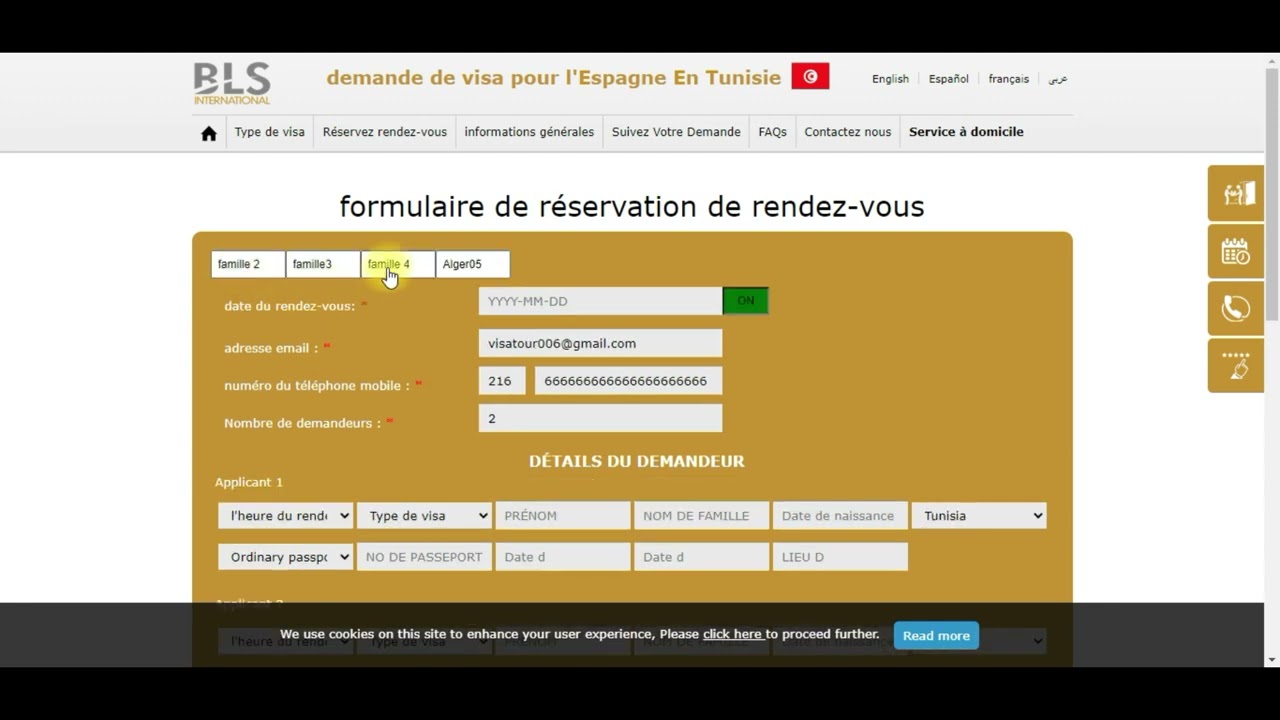This screenshot has width=1280, height=720.
Task: Open informations générales menu item
Action: pos(529,132)
